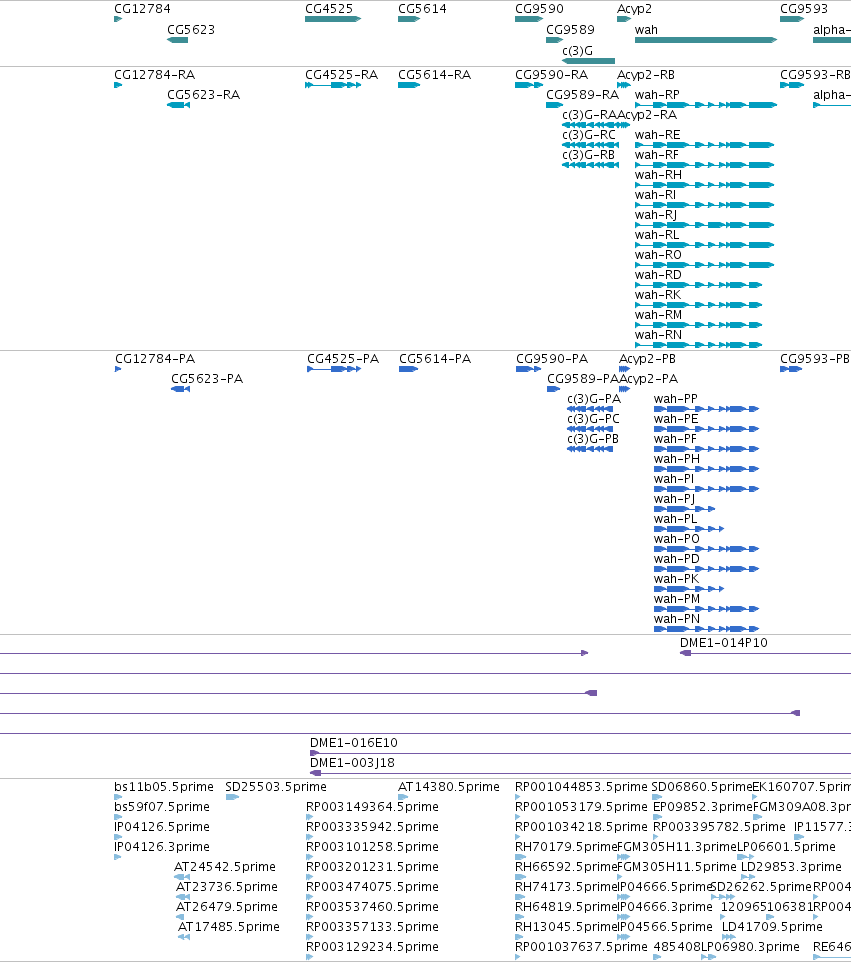Click the CG5614 gene label
851x962 pixels.
(422, 9)
